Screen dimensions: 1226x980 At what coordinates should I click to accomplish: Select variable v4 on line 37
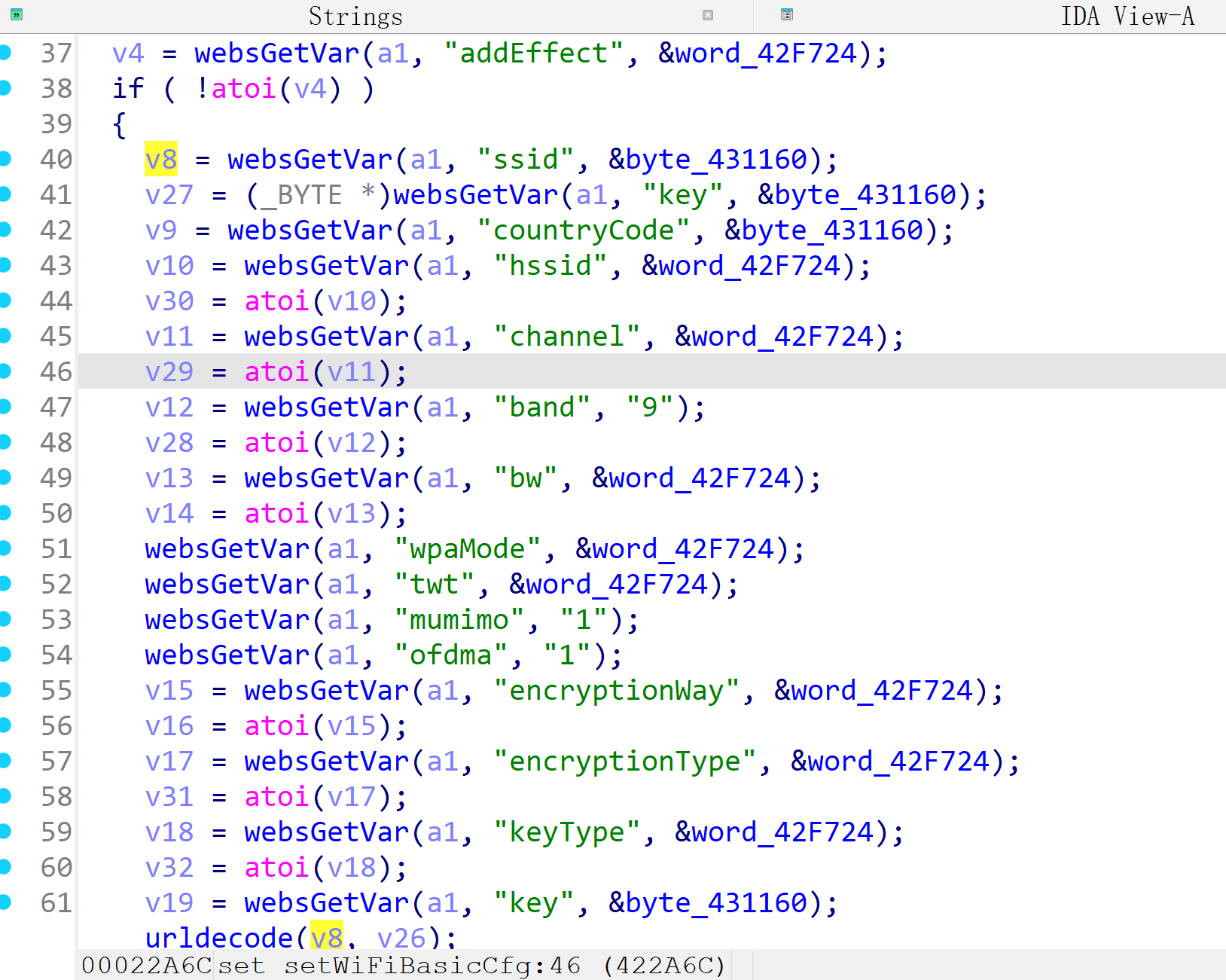[x=128, y=53]
